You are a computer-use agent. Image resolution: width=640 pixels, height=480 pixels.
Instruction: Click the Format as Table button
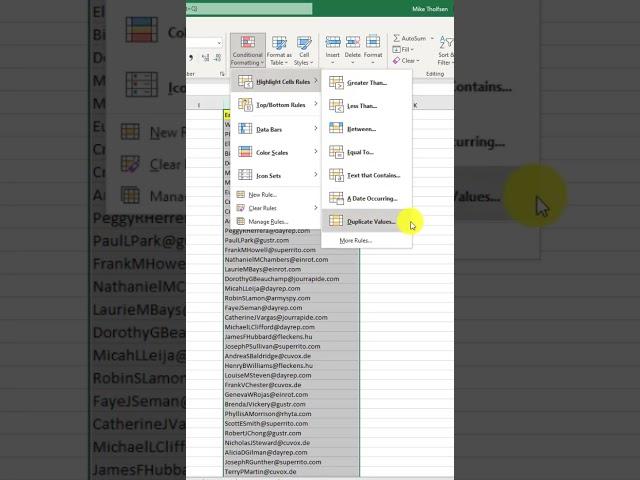(x=279, y=50)
